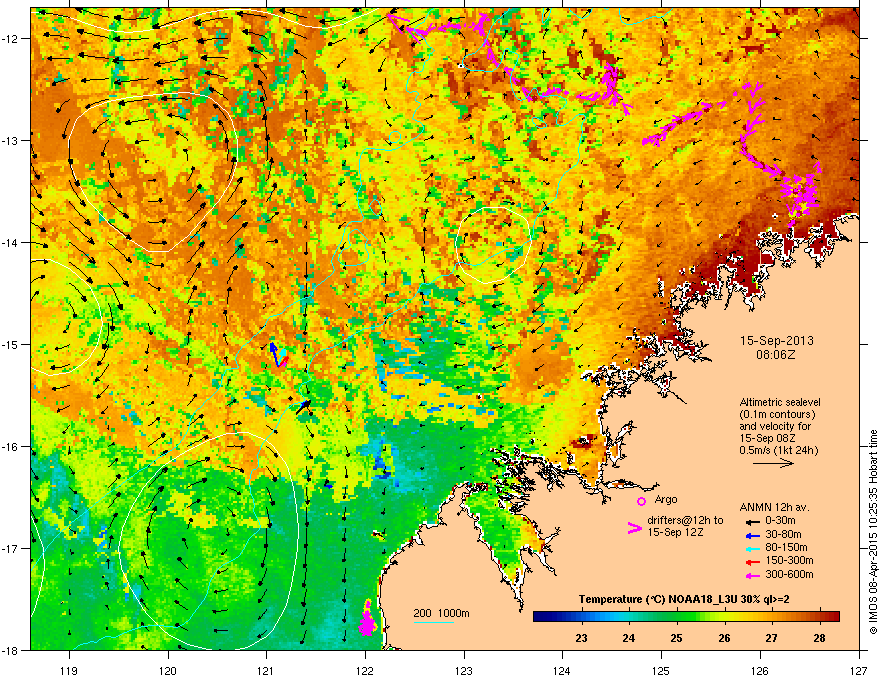880x680 pixels.
Task: Click the latitude axis label -14
Action: tap(10, 242)
